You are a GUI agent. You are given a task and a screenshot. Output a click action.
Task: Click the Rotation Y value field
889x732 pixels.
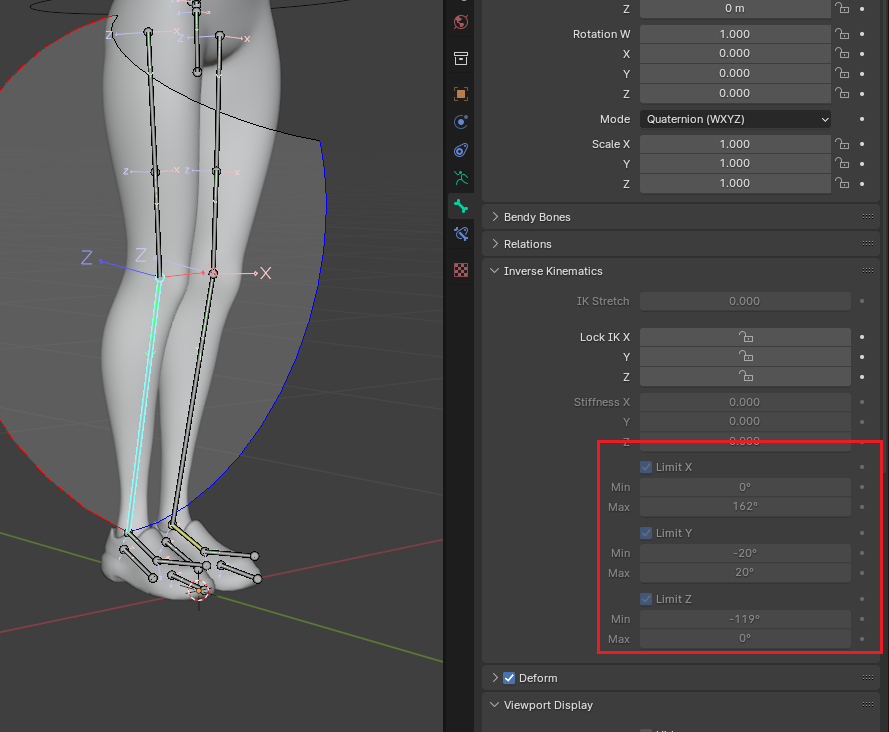point(735,73)
